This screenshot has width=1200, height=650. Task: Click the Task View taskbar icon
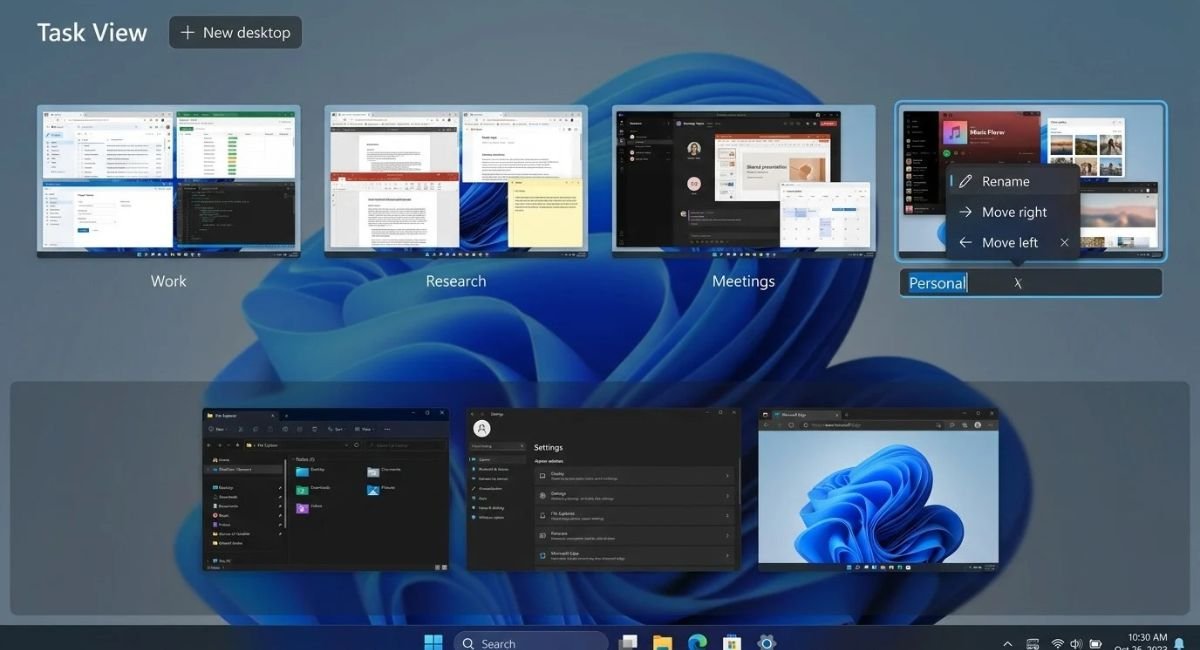click(x=628, y=643)
